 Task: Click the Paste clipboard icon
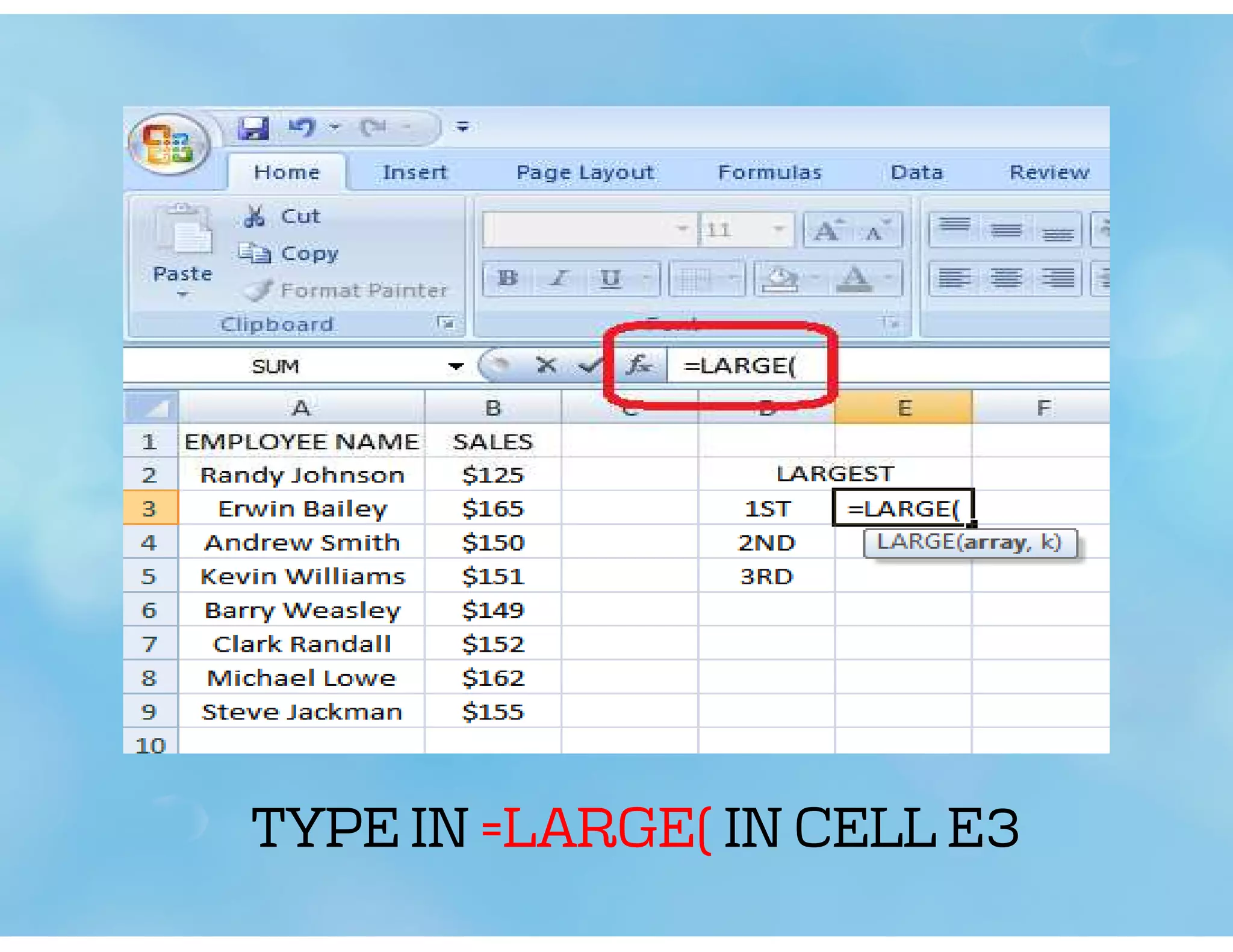point(184,230)
